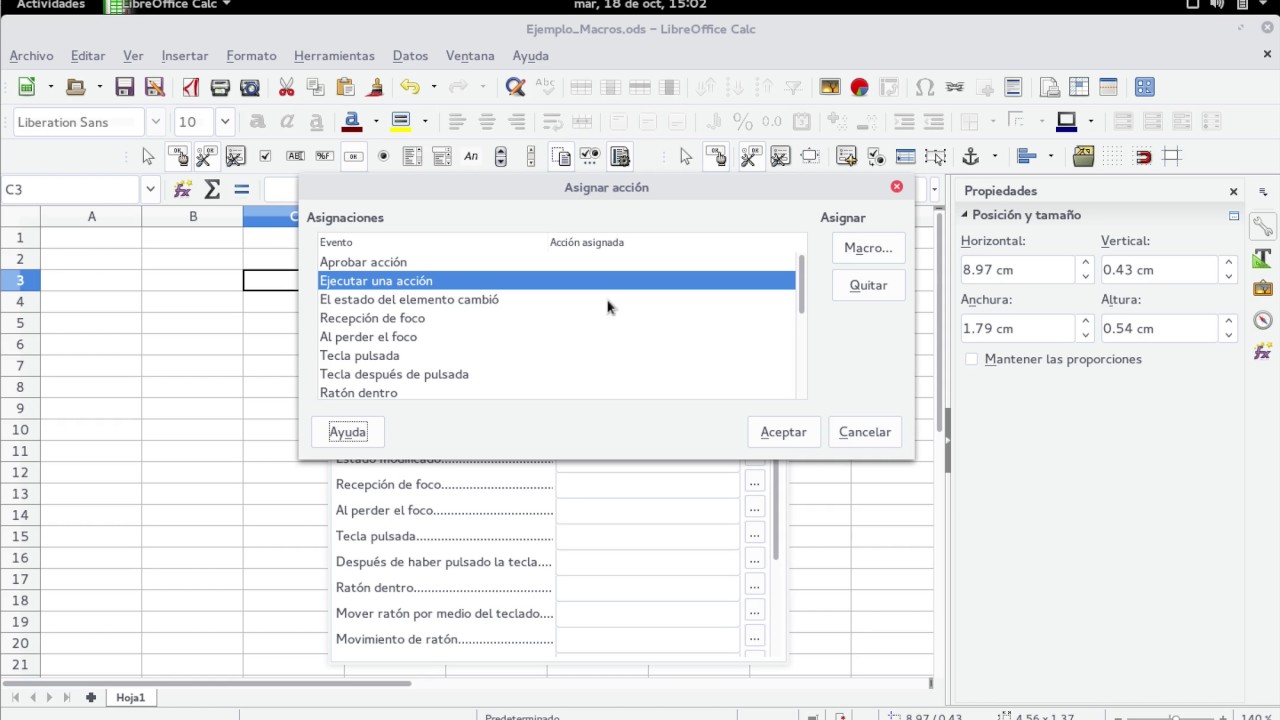This screenshot has width=1280, height=720.
Task: Click Cancelar in Asignar acción dialog
Action: [865, 432]
